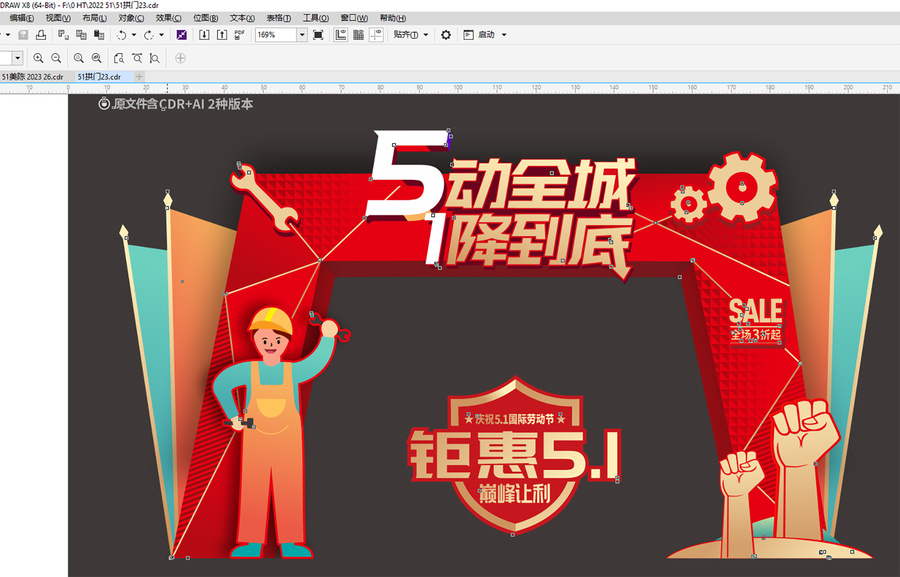Open the 视图(V) menu
Viewport: 900px width, 577px height.
tap(58, 18)
